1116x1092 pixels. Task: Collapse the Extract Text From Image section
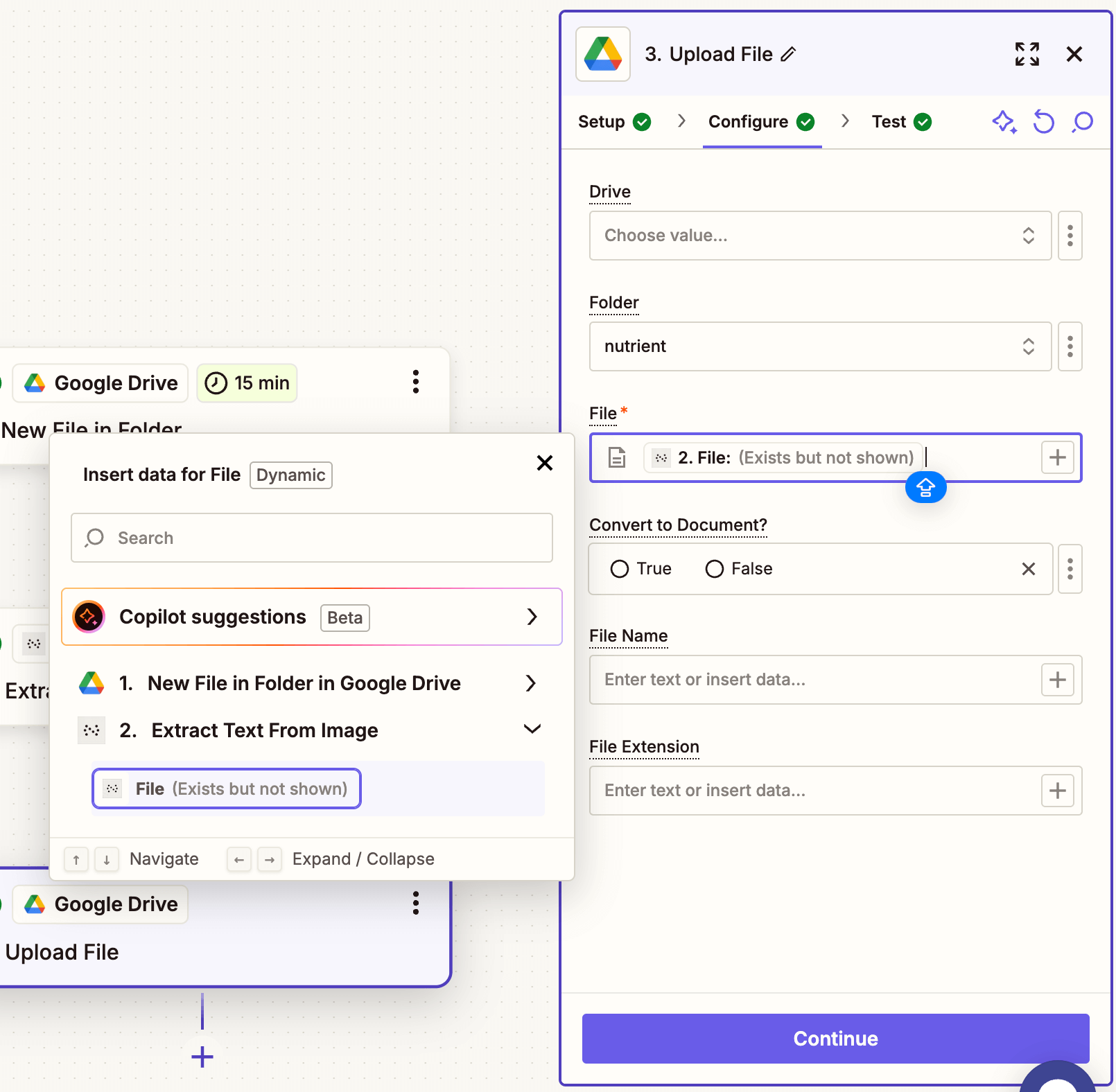click(x=532, y=730)
